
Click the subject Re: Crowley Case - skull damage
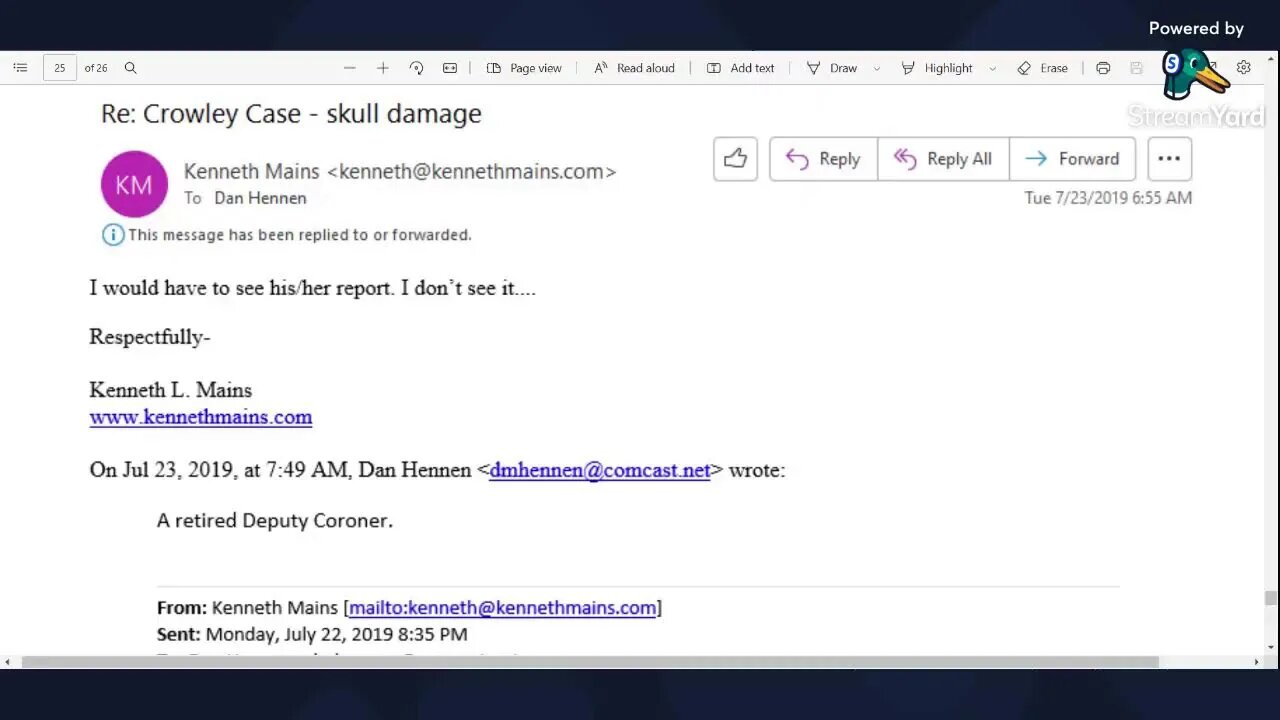(x=291, y=113)
